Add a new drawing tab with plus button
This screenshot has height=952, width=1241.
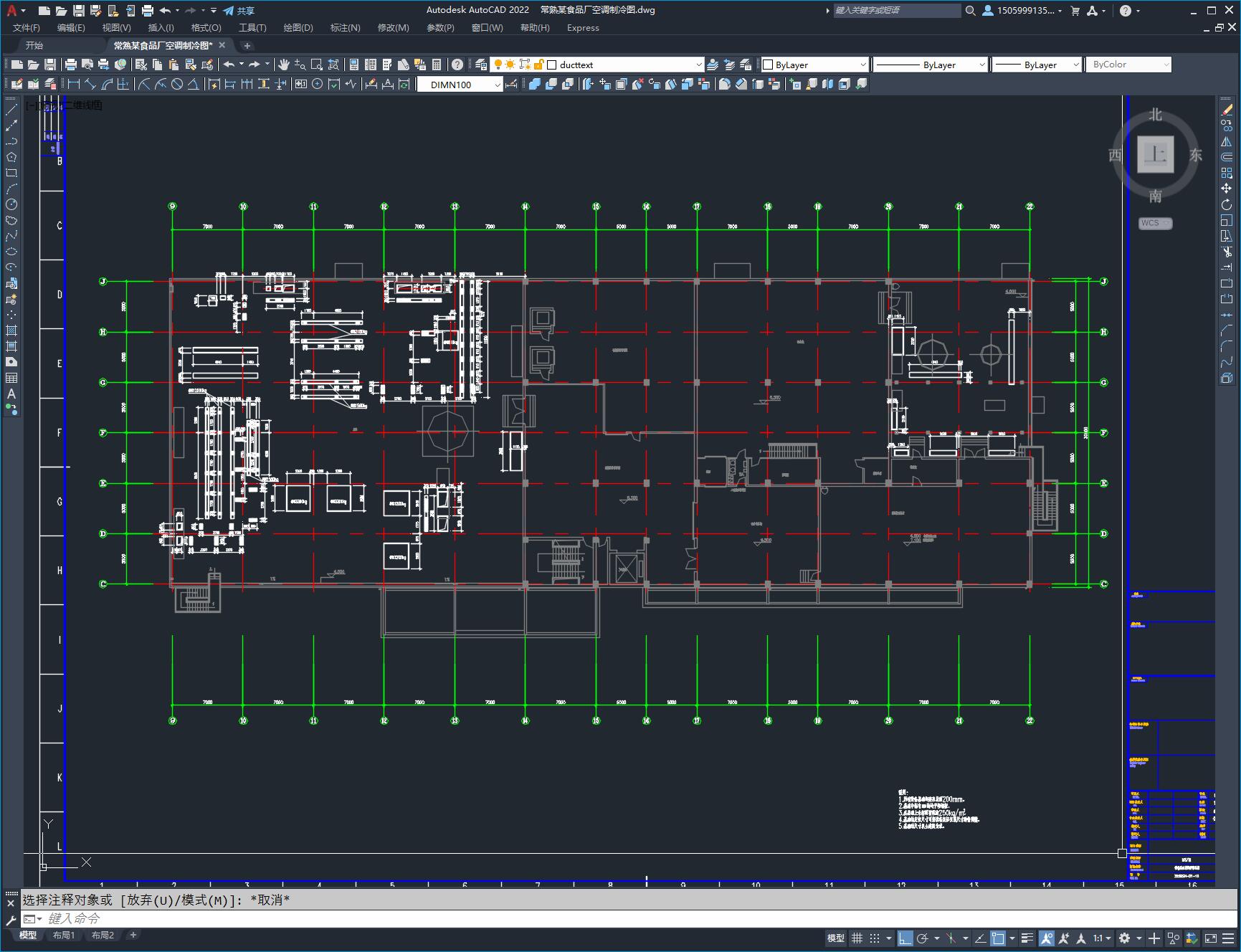pyautogui.click(x=247, y=45)
